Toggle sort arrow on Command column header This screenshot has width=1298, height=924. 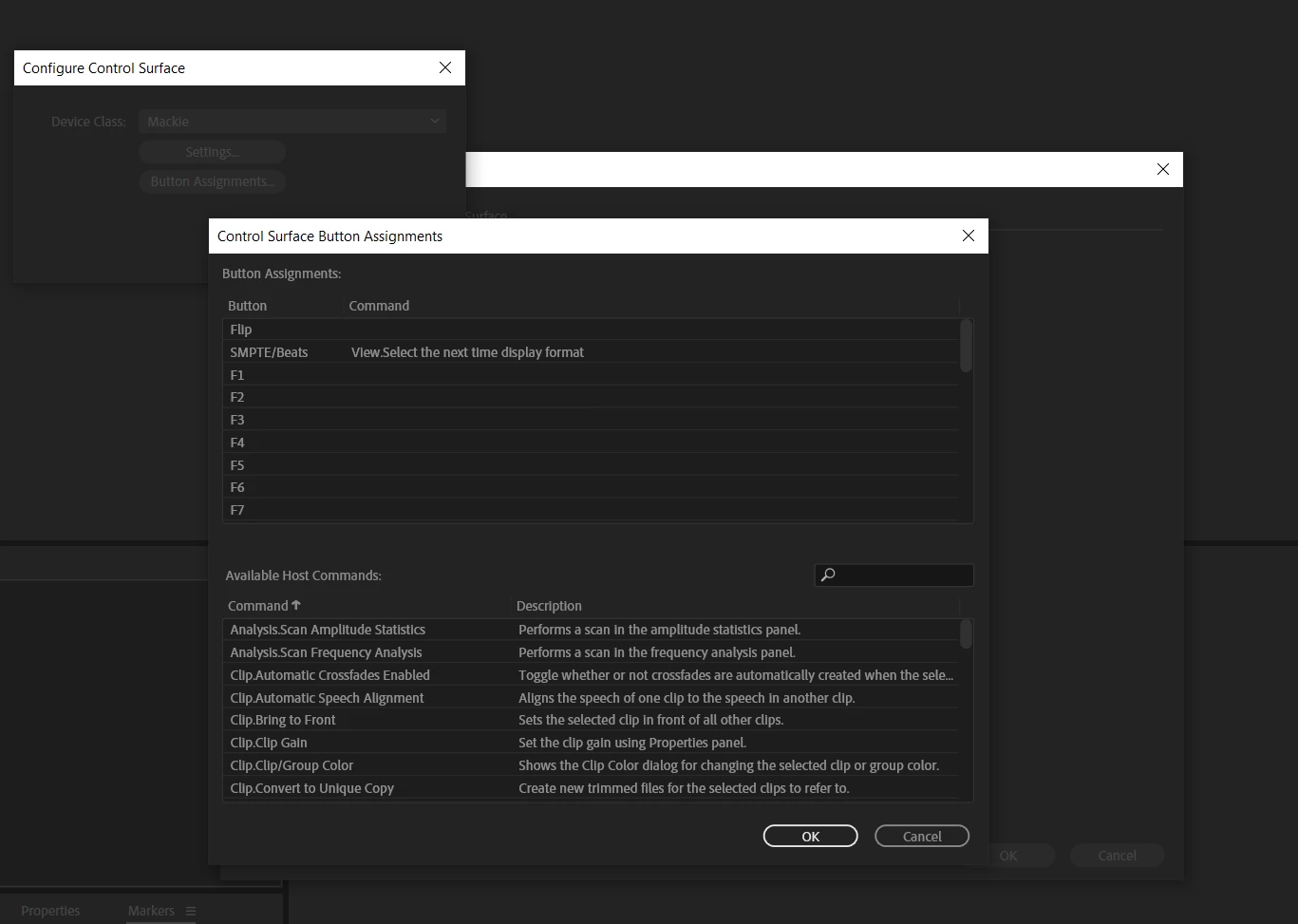pyautogui.click(x=296, y=605)
